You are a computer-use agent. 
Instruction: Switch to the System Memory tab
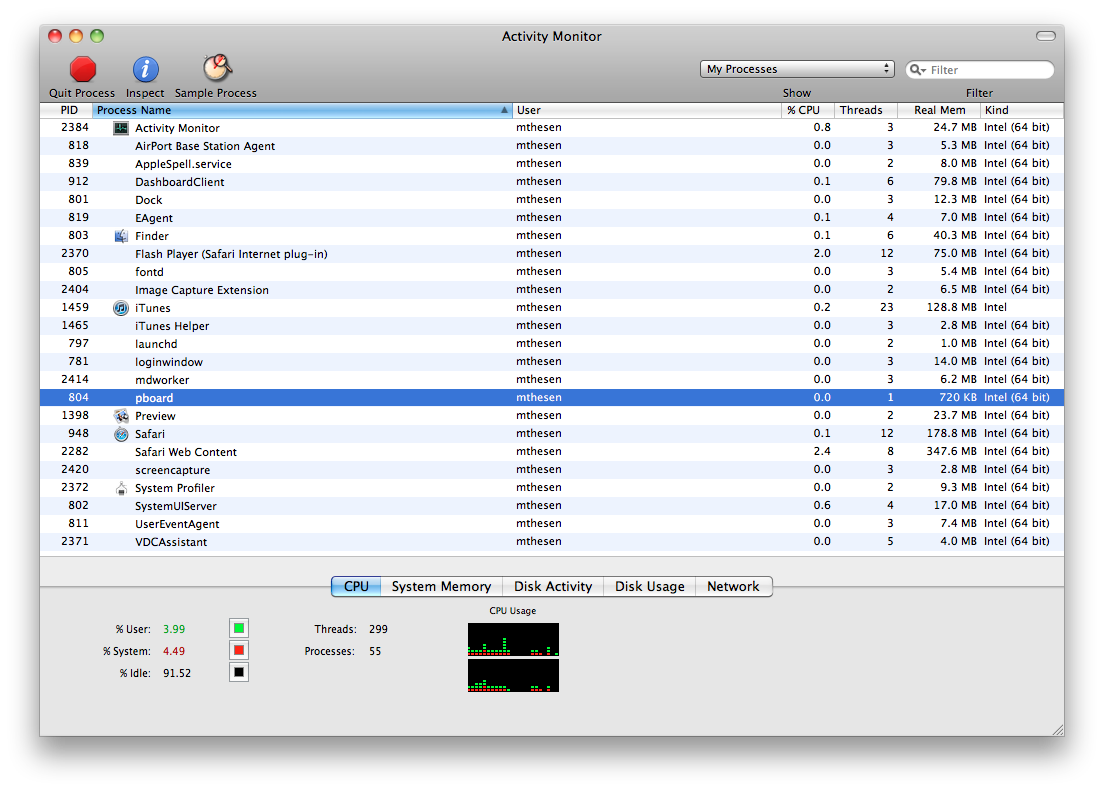tap(441, 586)
